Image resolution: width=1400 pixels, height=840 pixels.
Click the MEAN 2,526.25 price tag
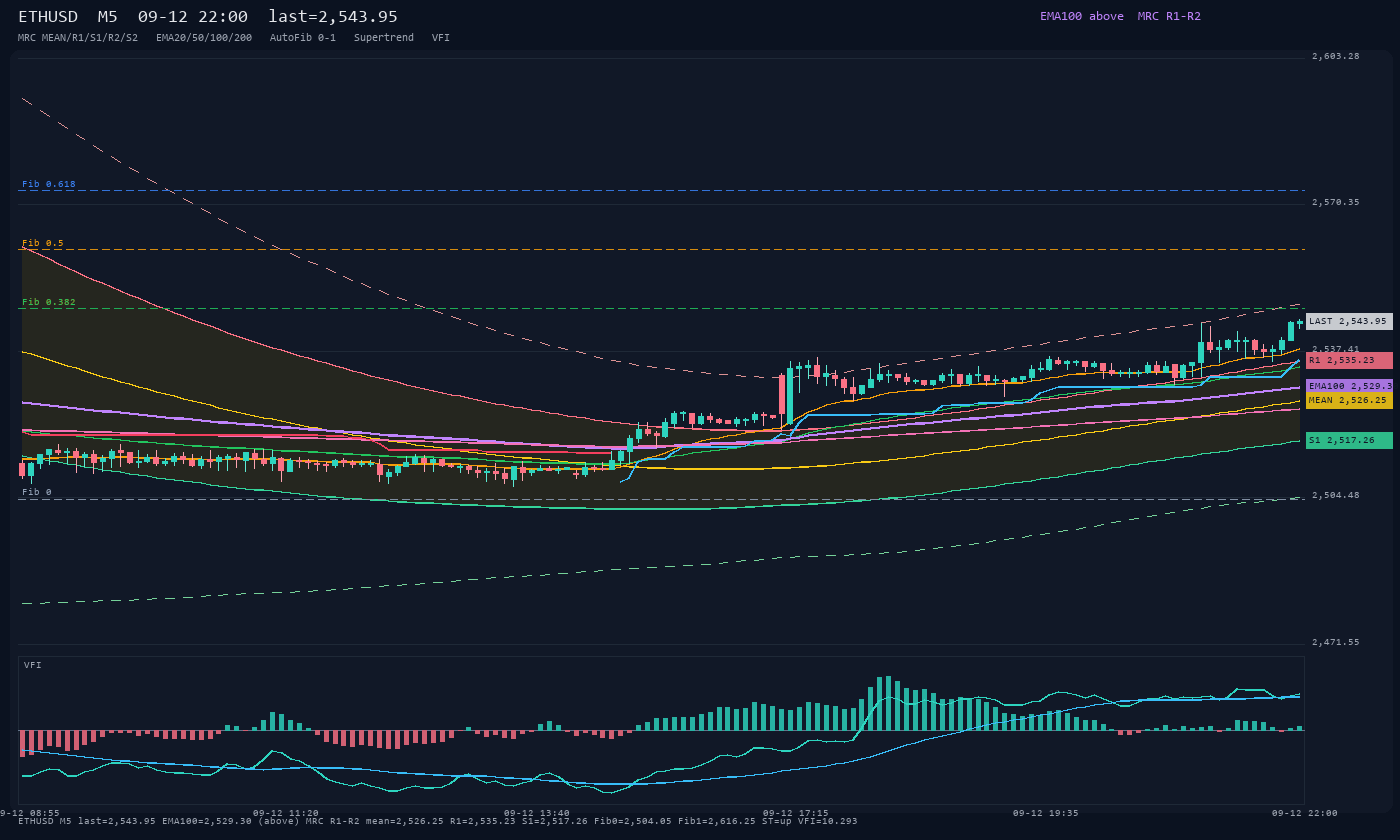[x=1349, y=400]
